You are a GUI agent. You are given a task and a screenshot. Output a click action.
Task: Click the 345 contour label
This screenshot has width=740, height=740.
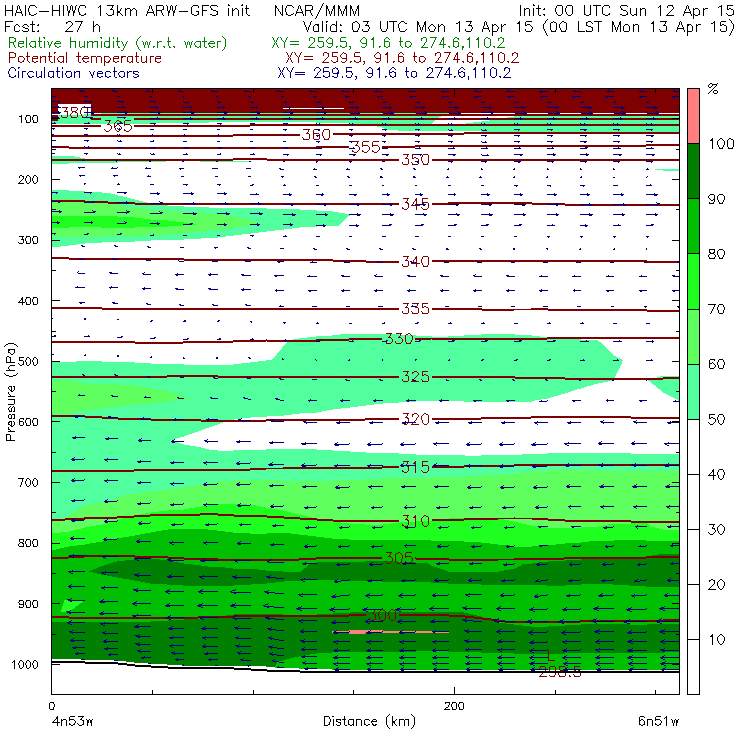coord(416,204)
